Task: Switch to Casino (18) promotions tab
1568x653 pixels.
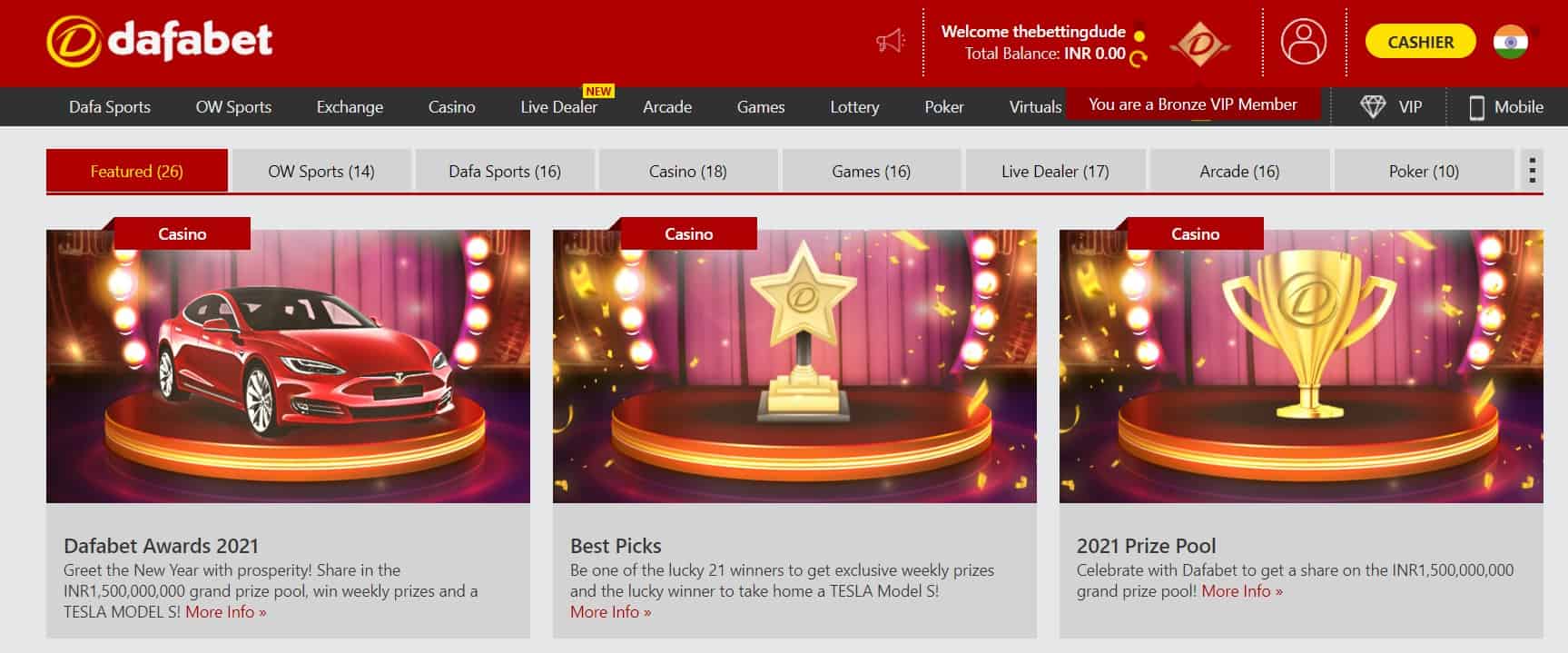Action: (688, 171)
